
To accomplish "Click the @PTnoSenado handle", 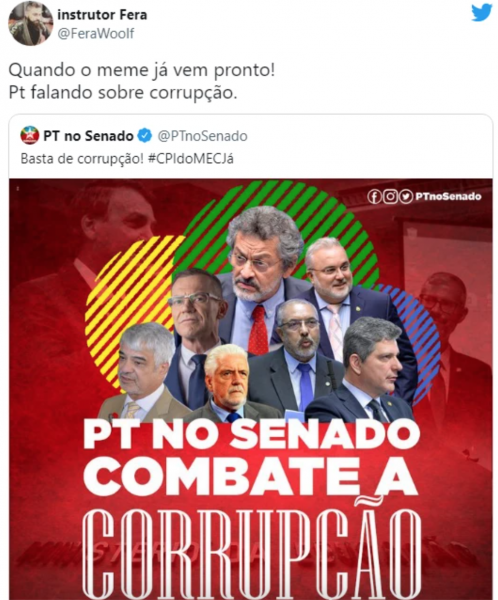I will (202, 136).
